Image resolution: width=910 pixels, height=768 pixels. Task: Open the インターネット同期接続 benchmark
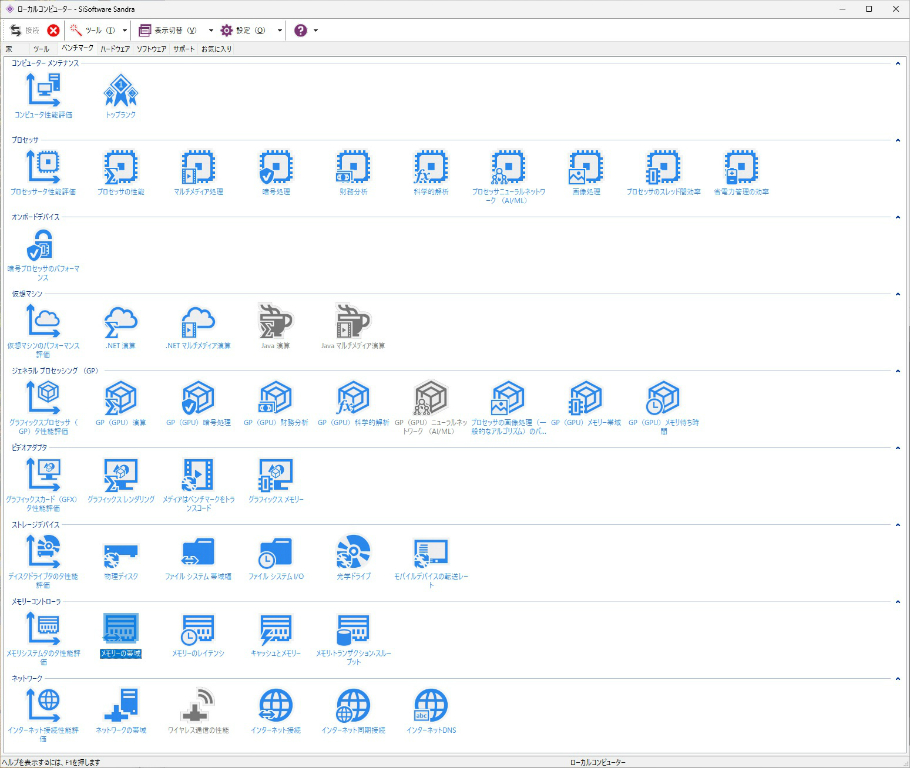click(353, 711)
